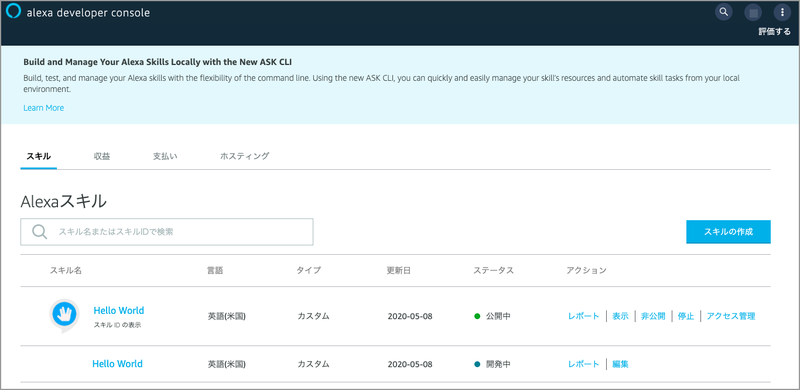The height and width of the screenshot is (390, 800).
Task: Click the square account icon in header
Action: point(753,12)
